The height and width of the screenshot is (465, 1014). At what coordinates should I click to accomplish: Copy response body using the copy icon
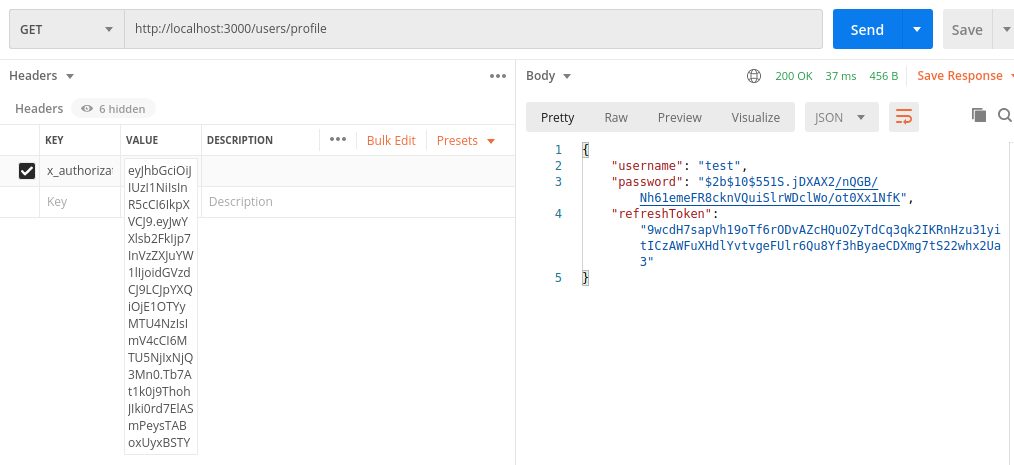click(979, 115)
